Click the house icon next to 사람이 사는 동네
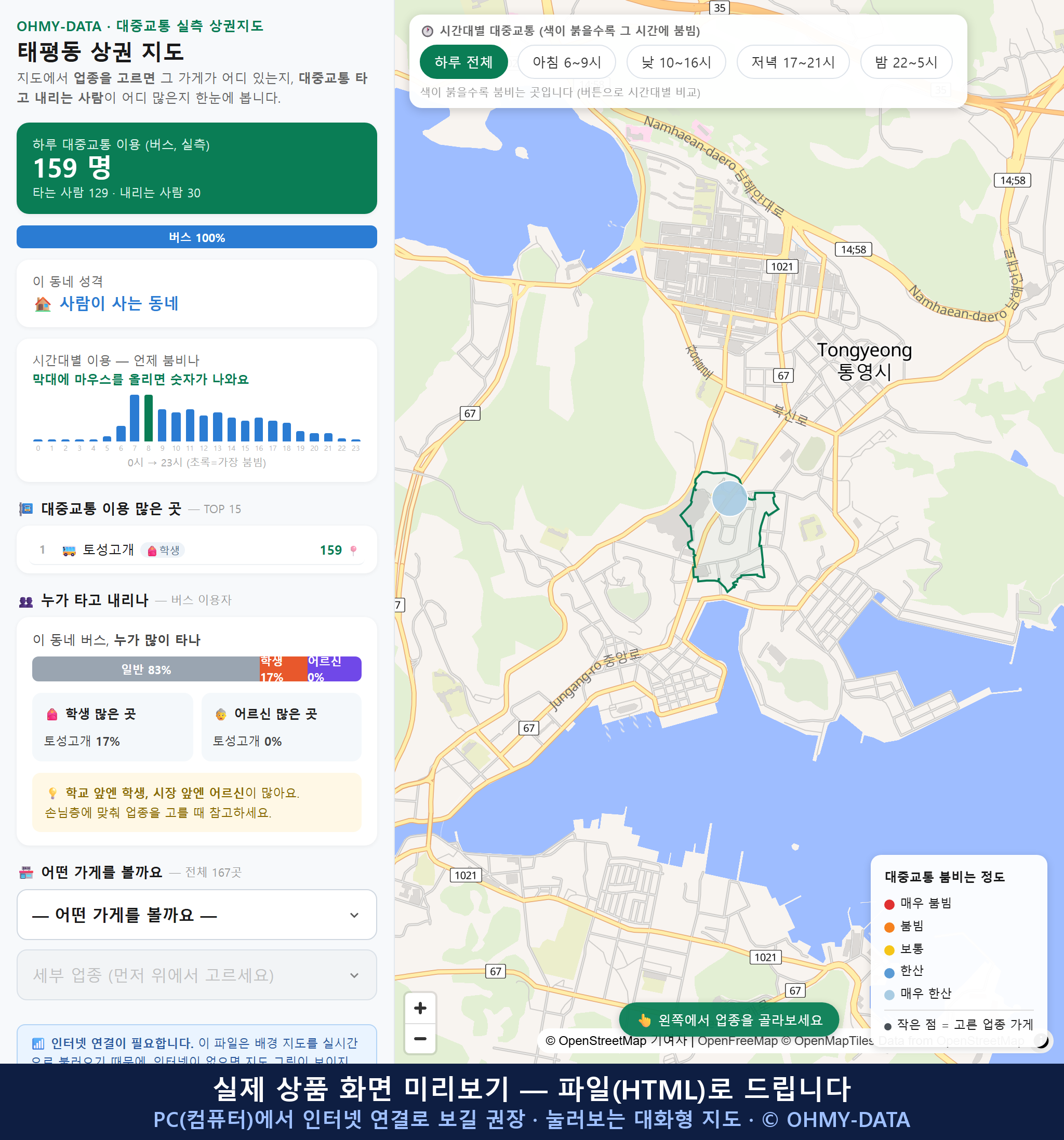This screenshot has width=1064, height=1140. 43,303
